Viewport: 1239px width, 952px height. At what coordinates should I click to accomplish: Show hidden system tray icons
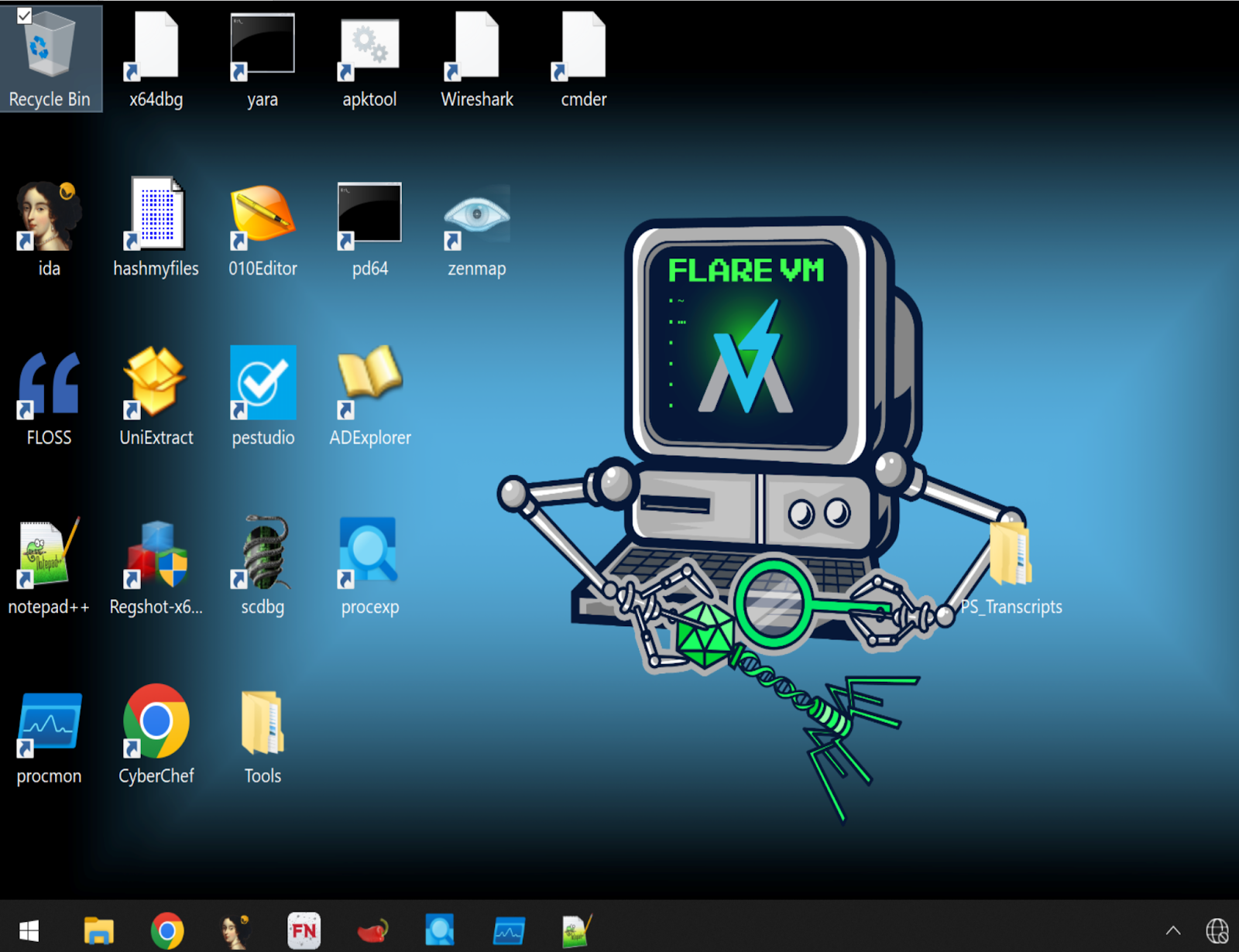click(1173, 930)
